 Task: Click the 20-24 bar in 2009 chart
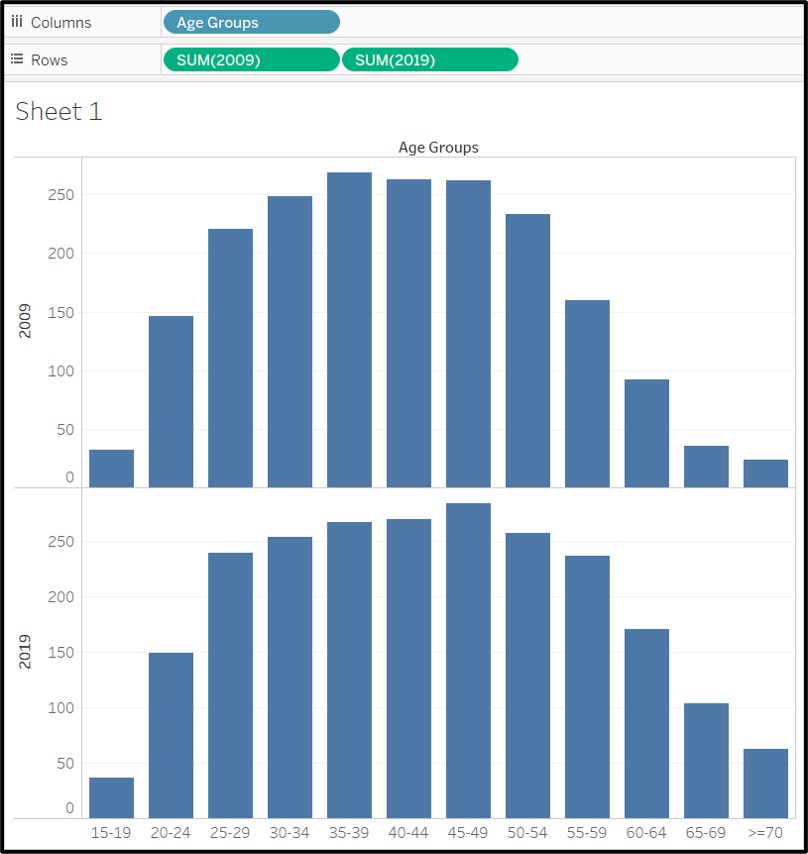(171, 401)
